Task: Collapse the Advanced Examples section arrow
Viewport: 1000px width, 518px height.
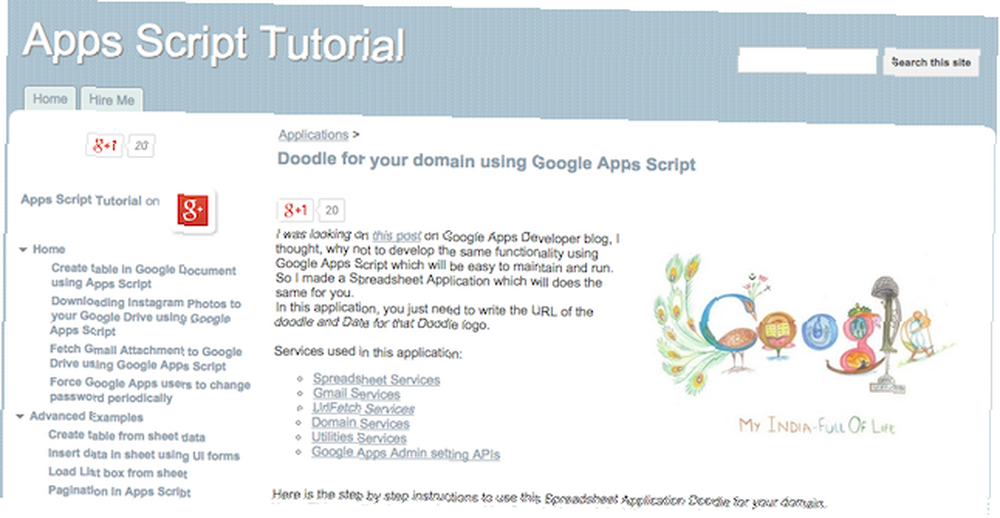Action: tap(20, 416)
